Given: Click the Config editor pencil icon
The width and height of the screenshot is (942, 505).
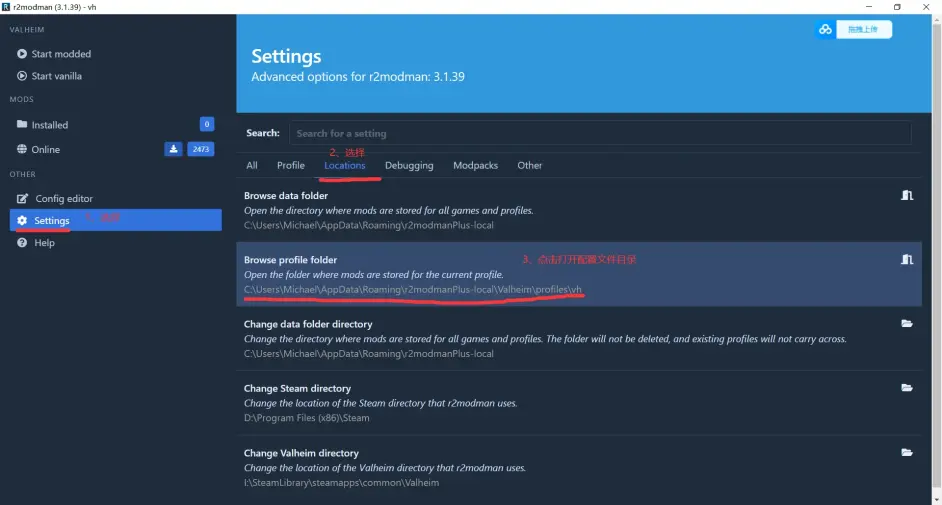Looking at the screenshot, I should [x=22, y=198].
